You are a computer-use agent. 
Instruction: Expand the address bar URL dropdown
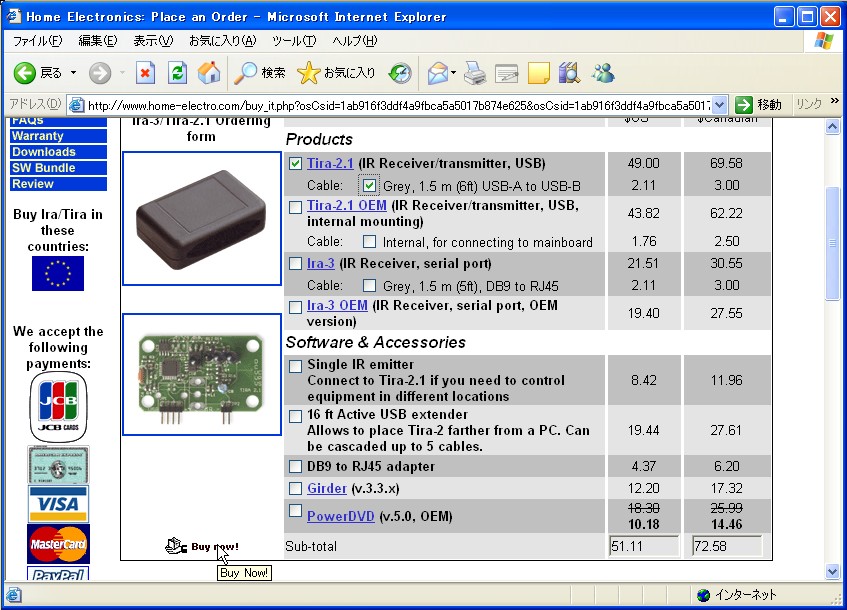720,105
